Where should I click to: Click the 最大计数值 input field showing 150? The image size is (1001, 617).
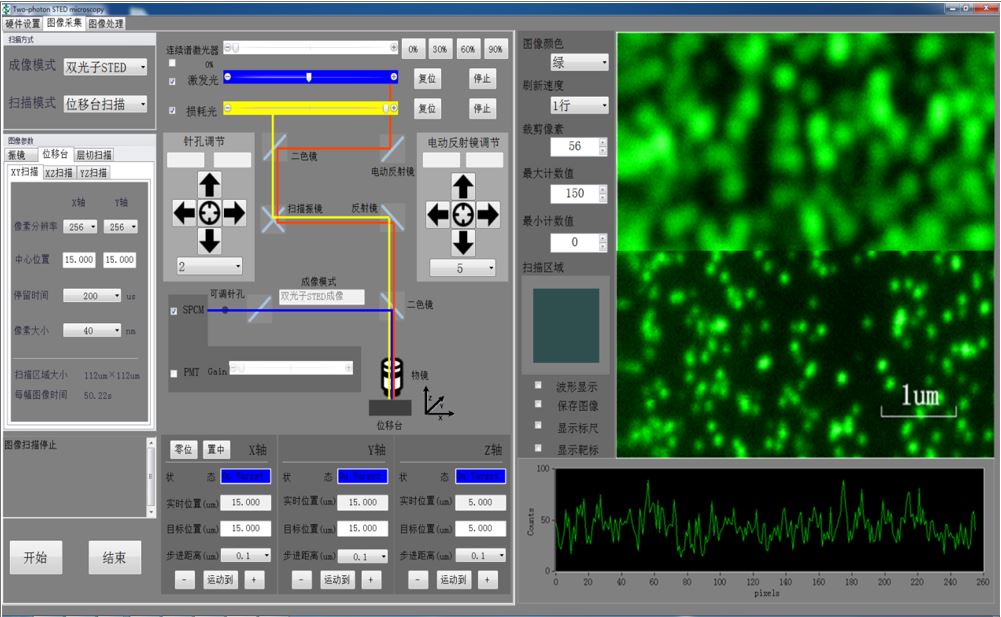click(x=574, y=193)
